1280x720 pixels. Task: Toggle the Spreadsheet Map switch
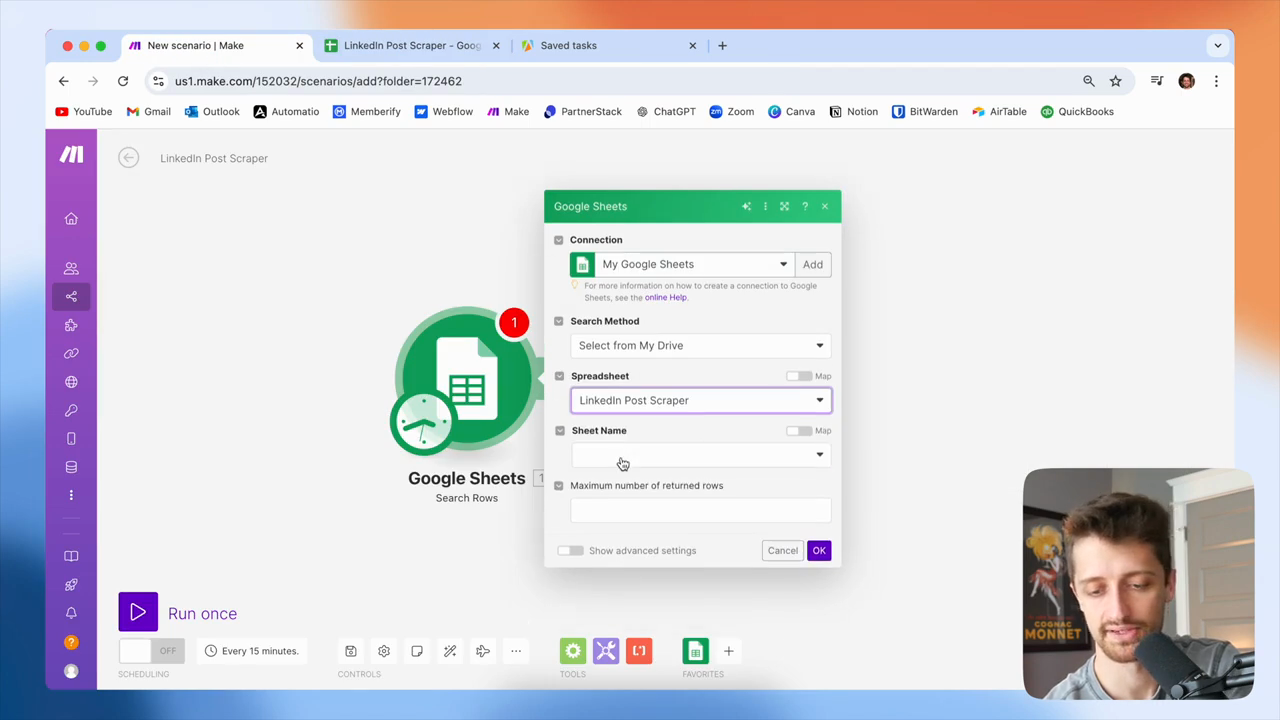(x=798, y=376)
